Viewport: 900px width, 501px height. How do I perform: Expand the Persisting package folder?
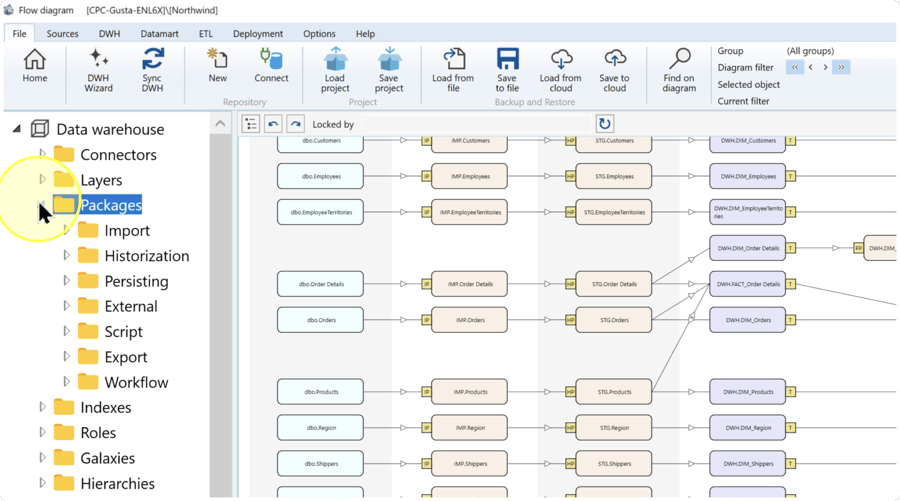67,280
